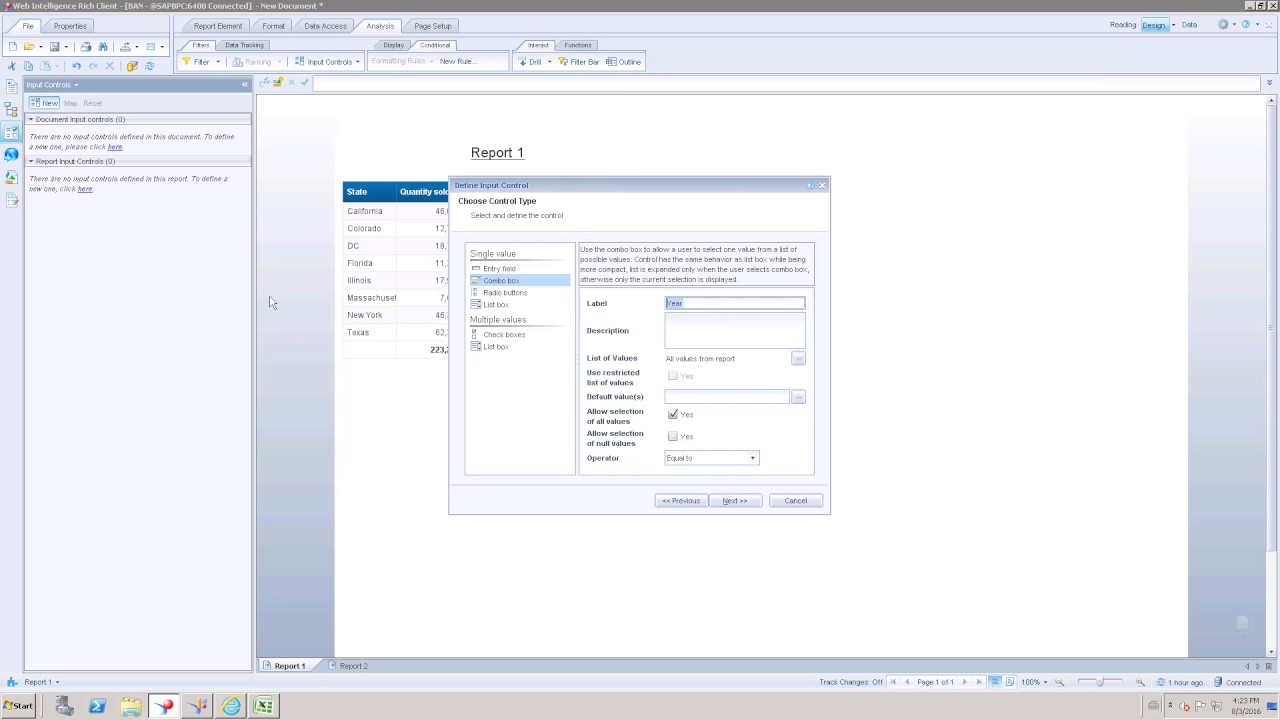Screen dimensions: 1280x720
Task: Click the zoom out magnifier icon
Action: click(1060, 682)
